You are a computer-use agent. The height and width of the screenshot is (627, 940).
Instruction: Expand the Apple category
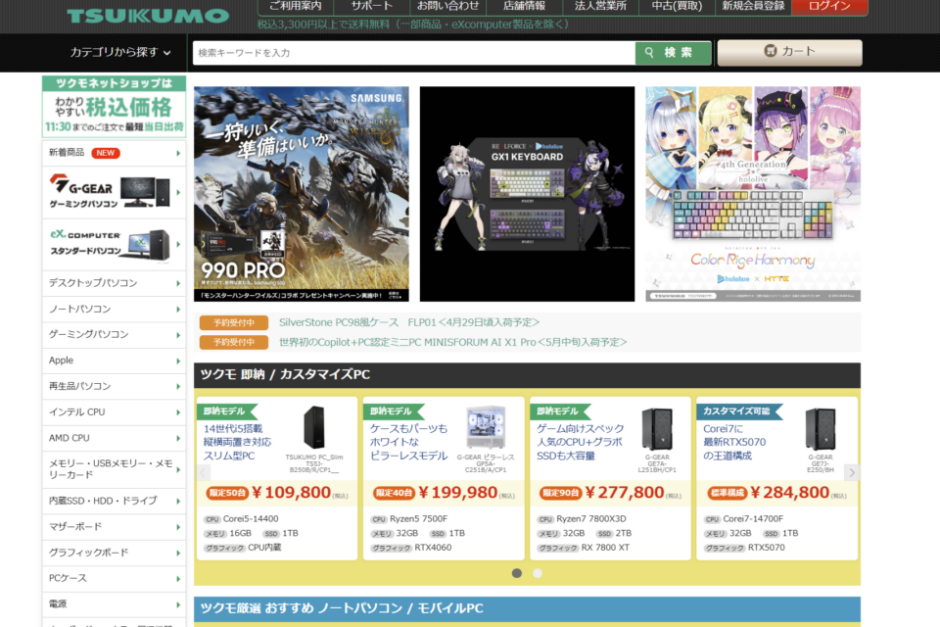click(x=113, y=360)
